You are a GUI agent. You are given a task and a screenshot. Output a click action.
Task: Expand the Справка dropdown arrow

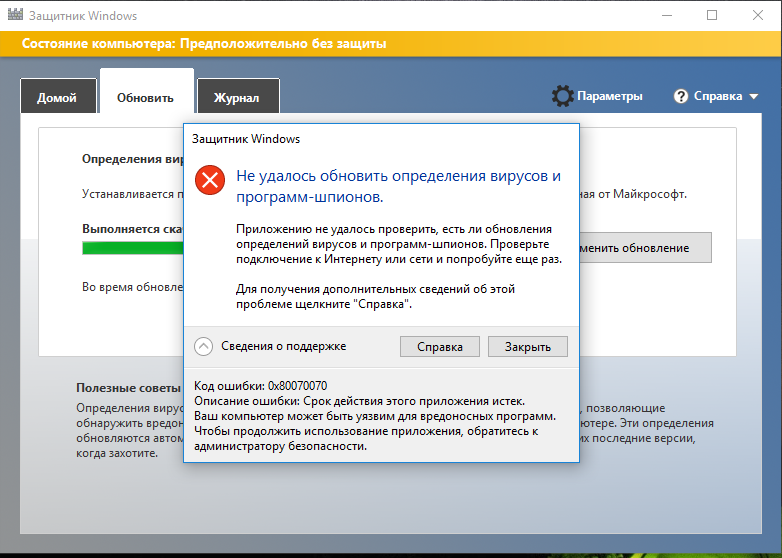pyautogui.click(x=754, y=96)
